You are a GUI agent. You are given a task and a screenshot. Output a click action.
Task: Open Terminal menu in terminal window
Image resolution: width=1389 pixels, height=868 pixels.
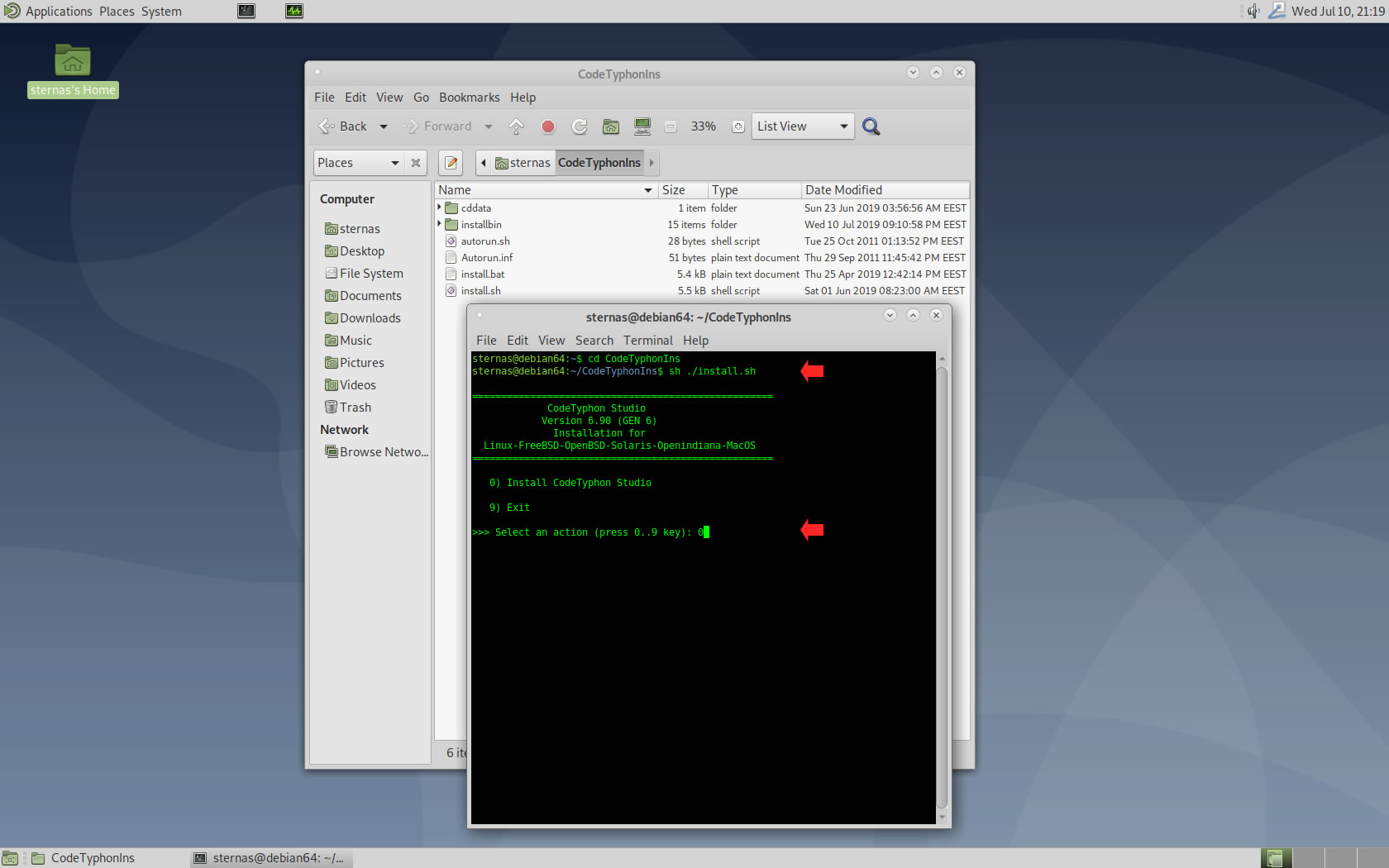pos(648,341)
